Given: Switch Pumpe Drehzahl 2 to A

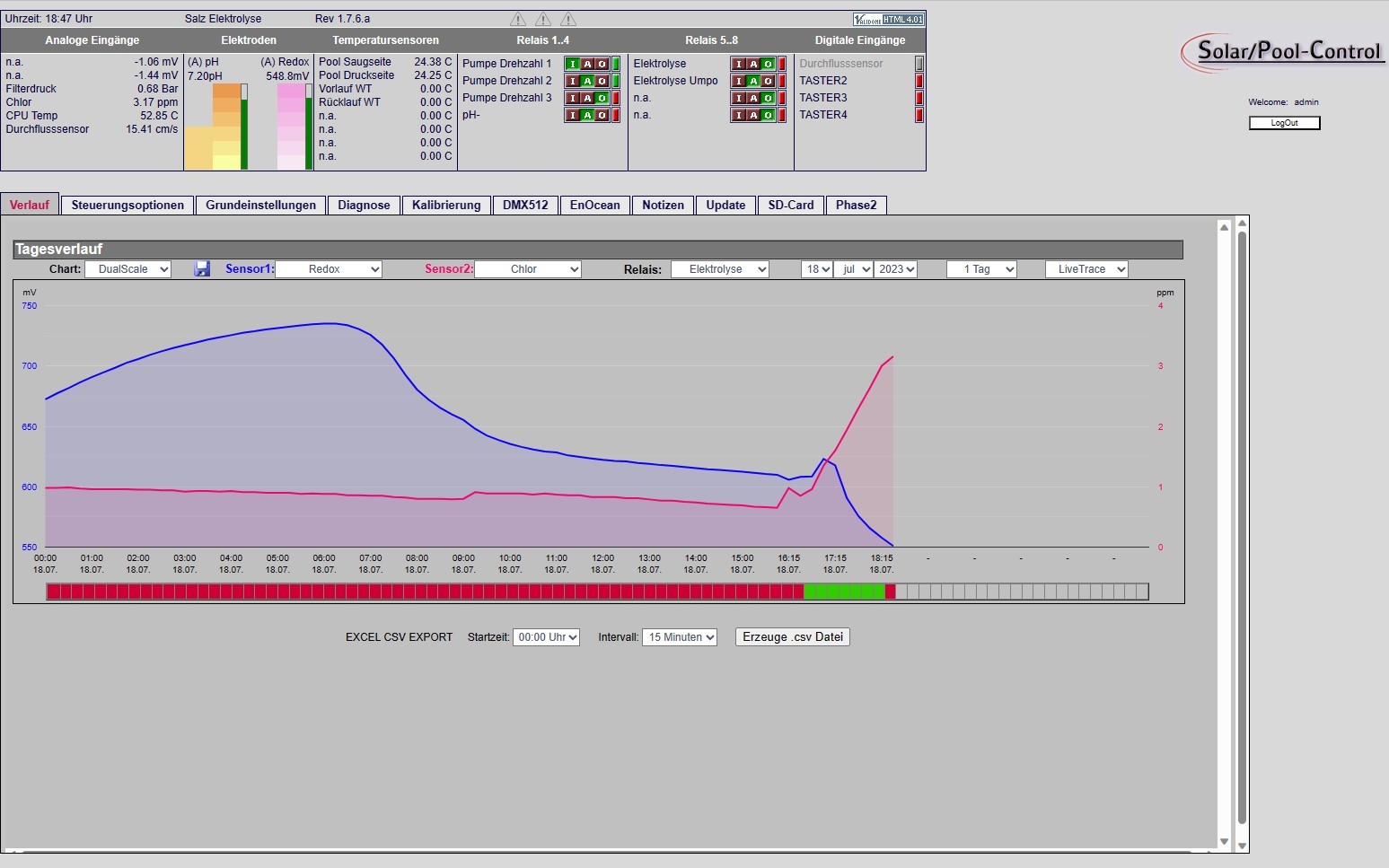Looking at the screenshot, I should [587, 81].
